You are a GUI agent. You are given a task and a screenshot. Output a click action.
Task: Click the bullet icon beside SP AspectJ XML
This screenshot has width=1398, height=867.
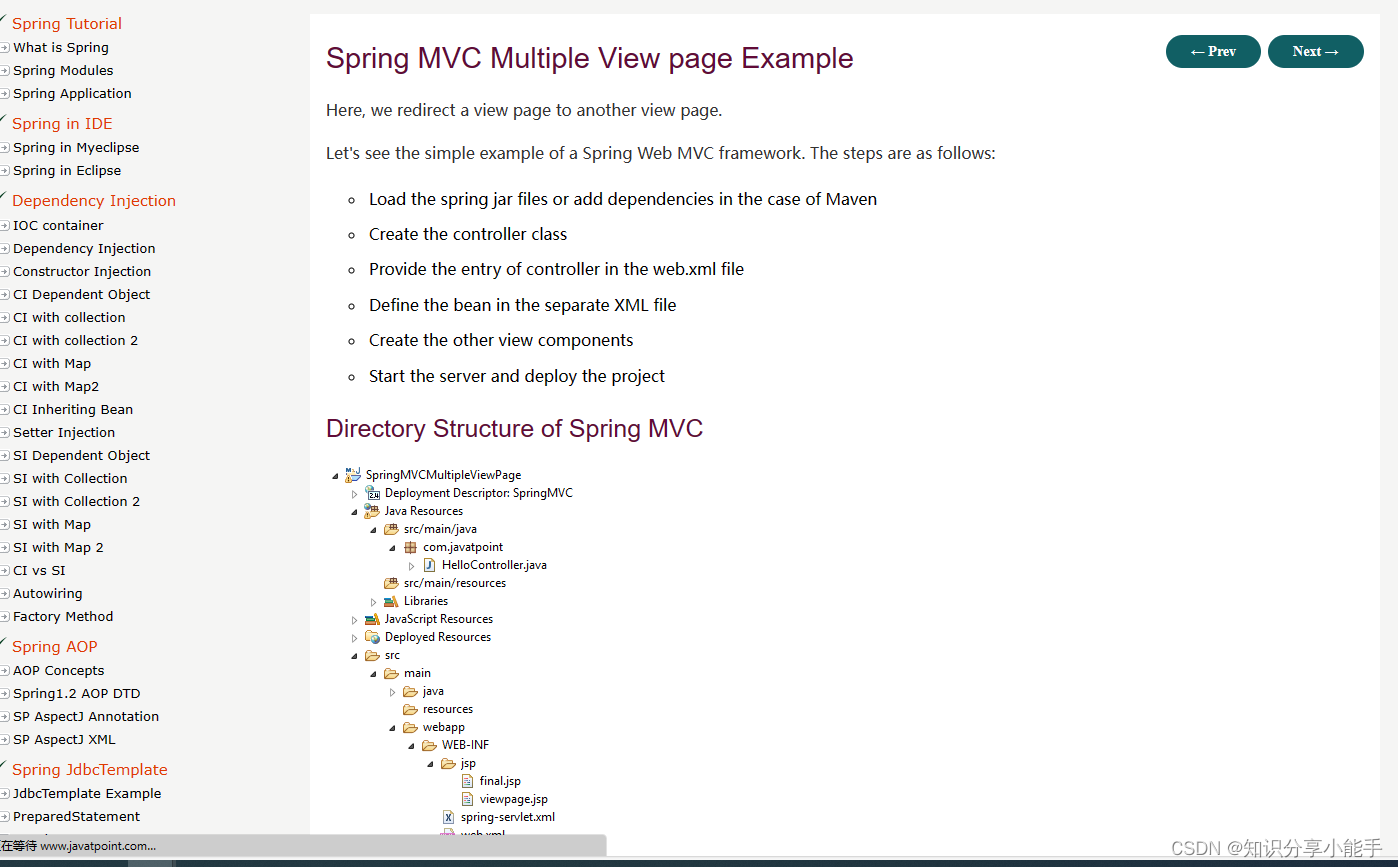tap(5, 740)
